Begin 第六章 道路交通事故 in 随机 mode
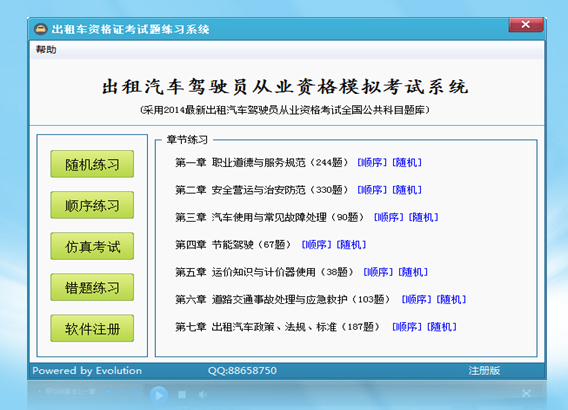 [x=451, y=300]
